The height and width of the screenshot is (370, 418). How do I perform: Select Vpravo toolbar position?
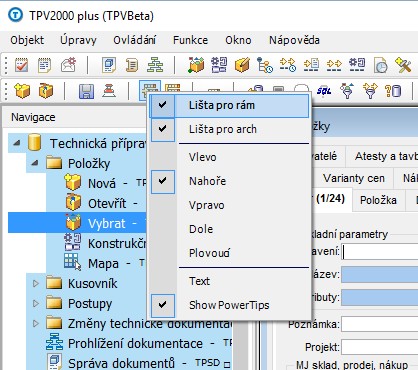pos(229,205)
